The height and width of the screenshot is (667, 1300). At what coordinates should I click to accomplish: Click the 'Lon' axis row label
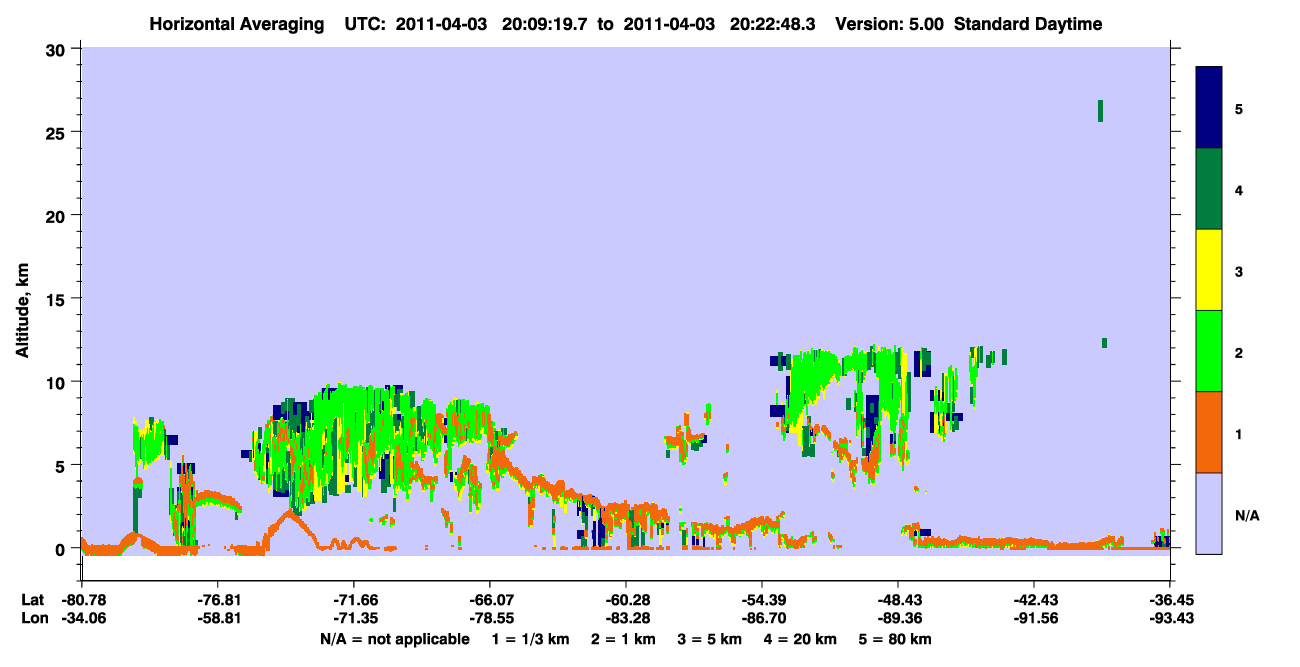pyautogui.click(x=33, y=618)
